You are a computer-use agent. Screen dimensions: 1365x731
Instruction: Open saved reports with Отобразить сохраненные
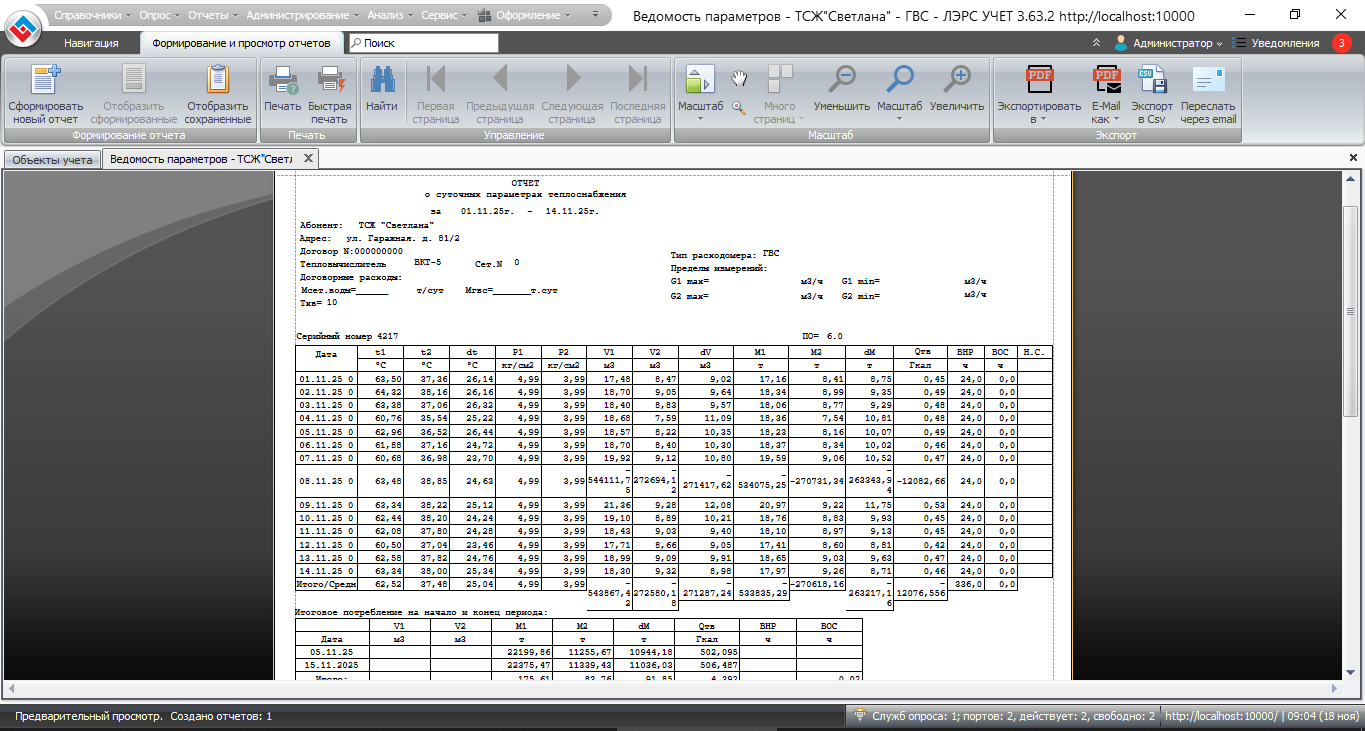pyautogui.click(x=217, y=82)
